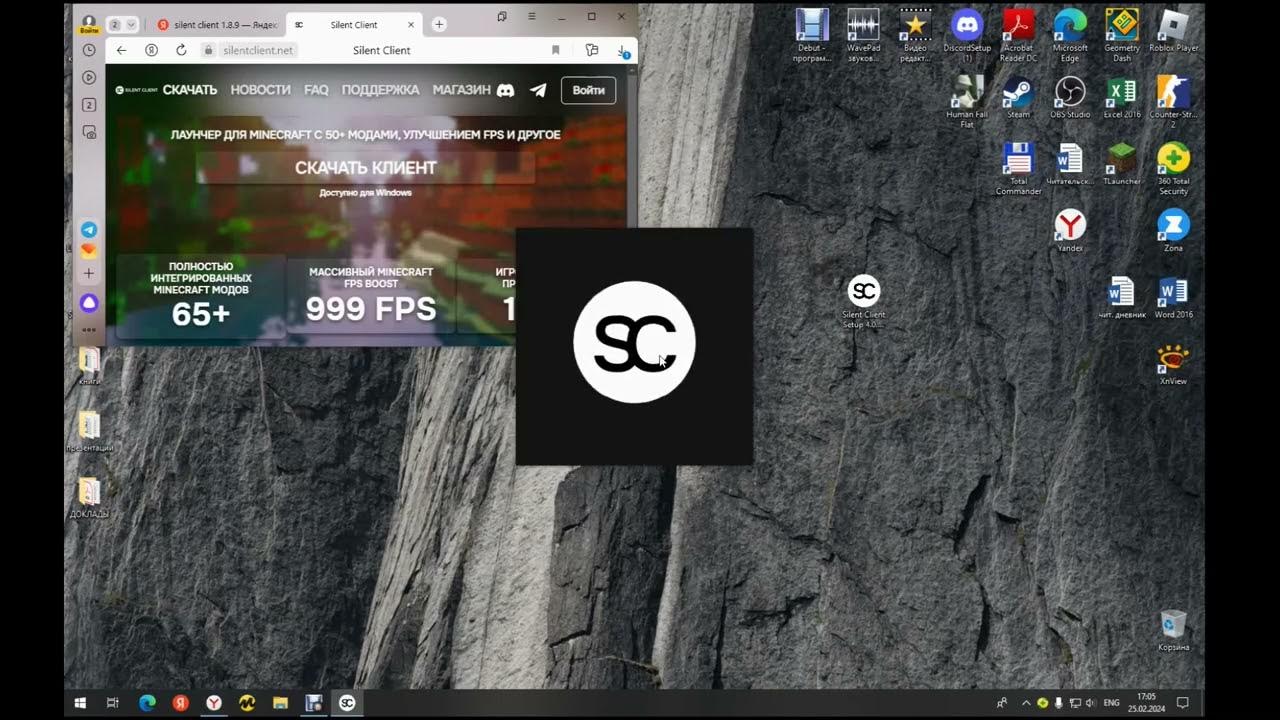Select the Yandex browser desktop icon
The image size is (1280, 720).
click(x=1070, y=231)
